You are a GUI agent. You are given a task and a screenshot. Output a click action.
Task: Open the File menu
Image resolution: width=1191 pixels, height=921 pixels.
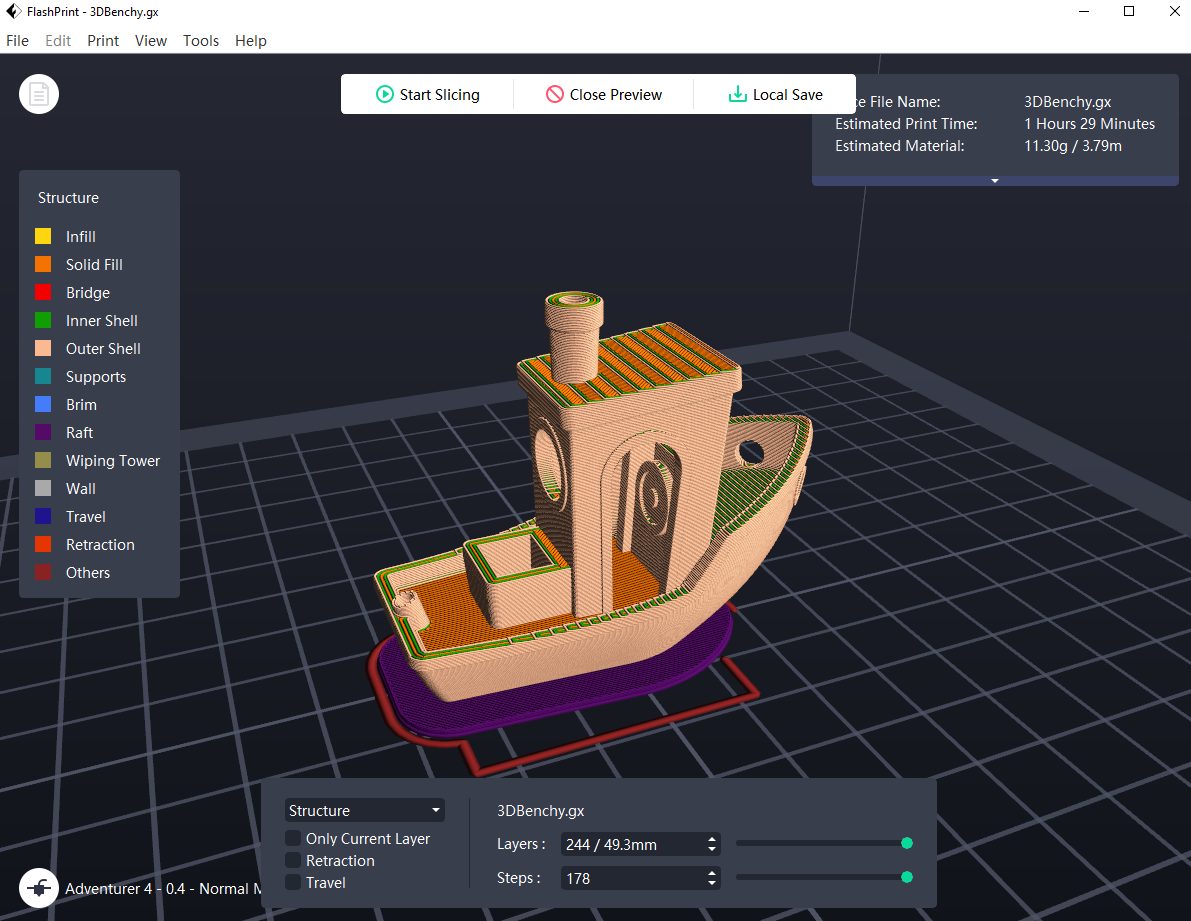17,41
